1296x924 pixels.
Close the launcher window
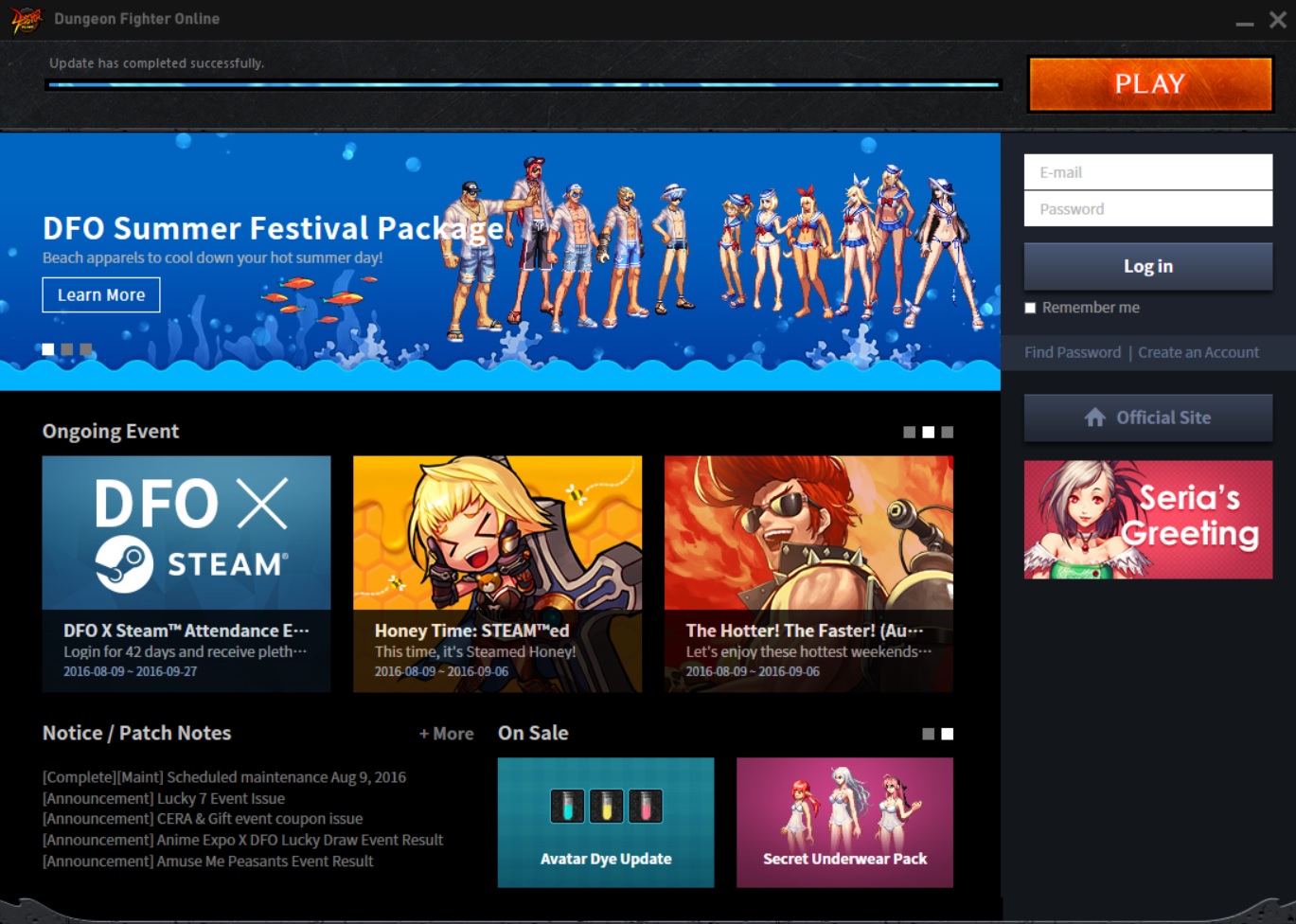pos(1277,20)
